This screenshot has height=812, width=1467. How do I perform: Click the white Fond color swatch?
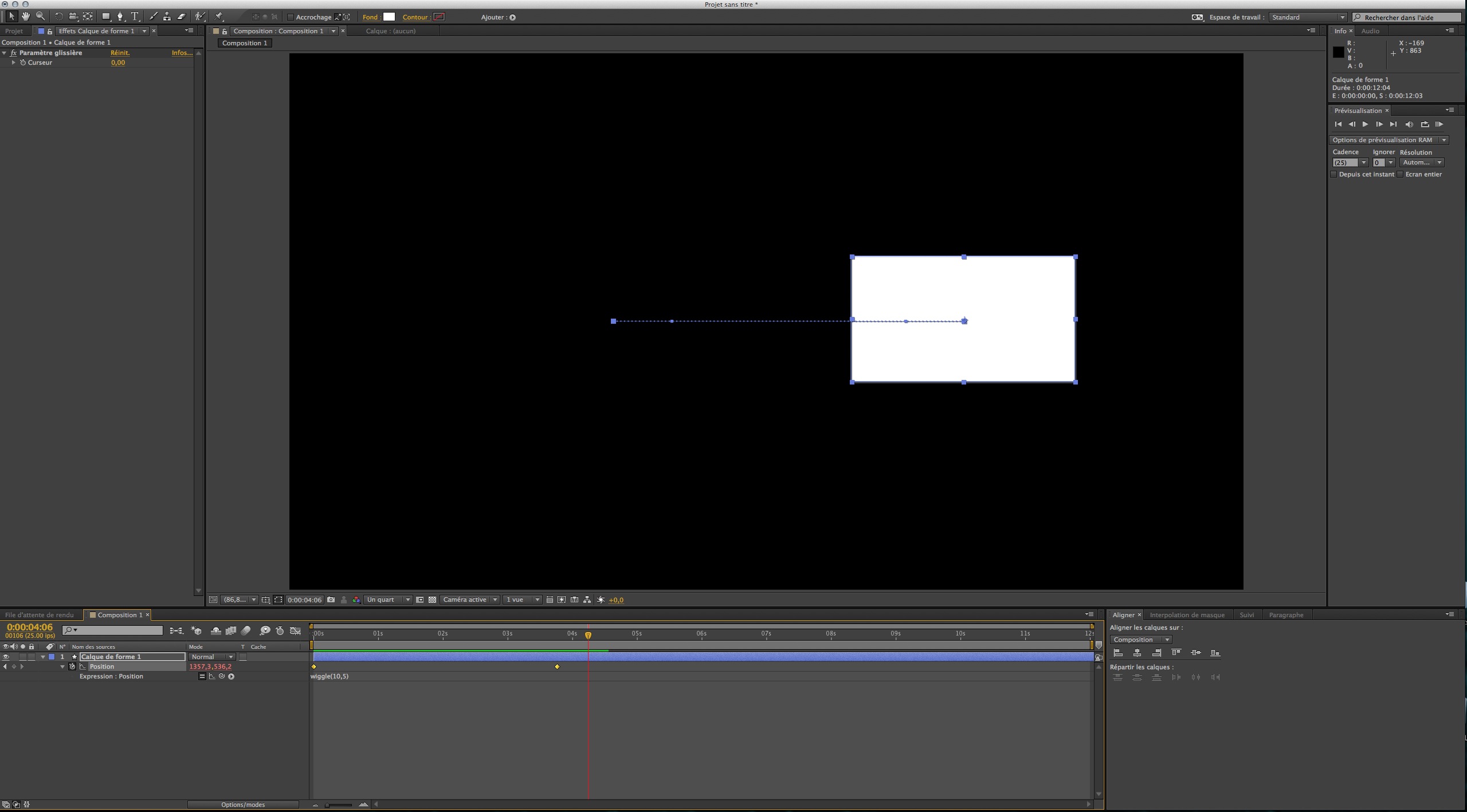tap(389, 17)
